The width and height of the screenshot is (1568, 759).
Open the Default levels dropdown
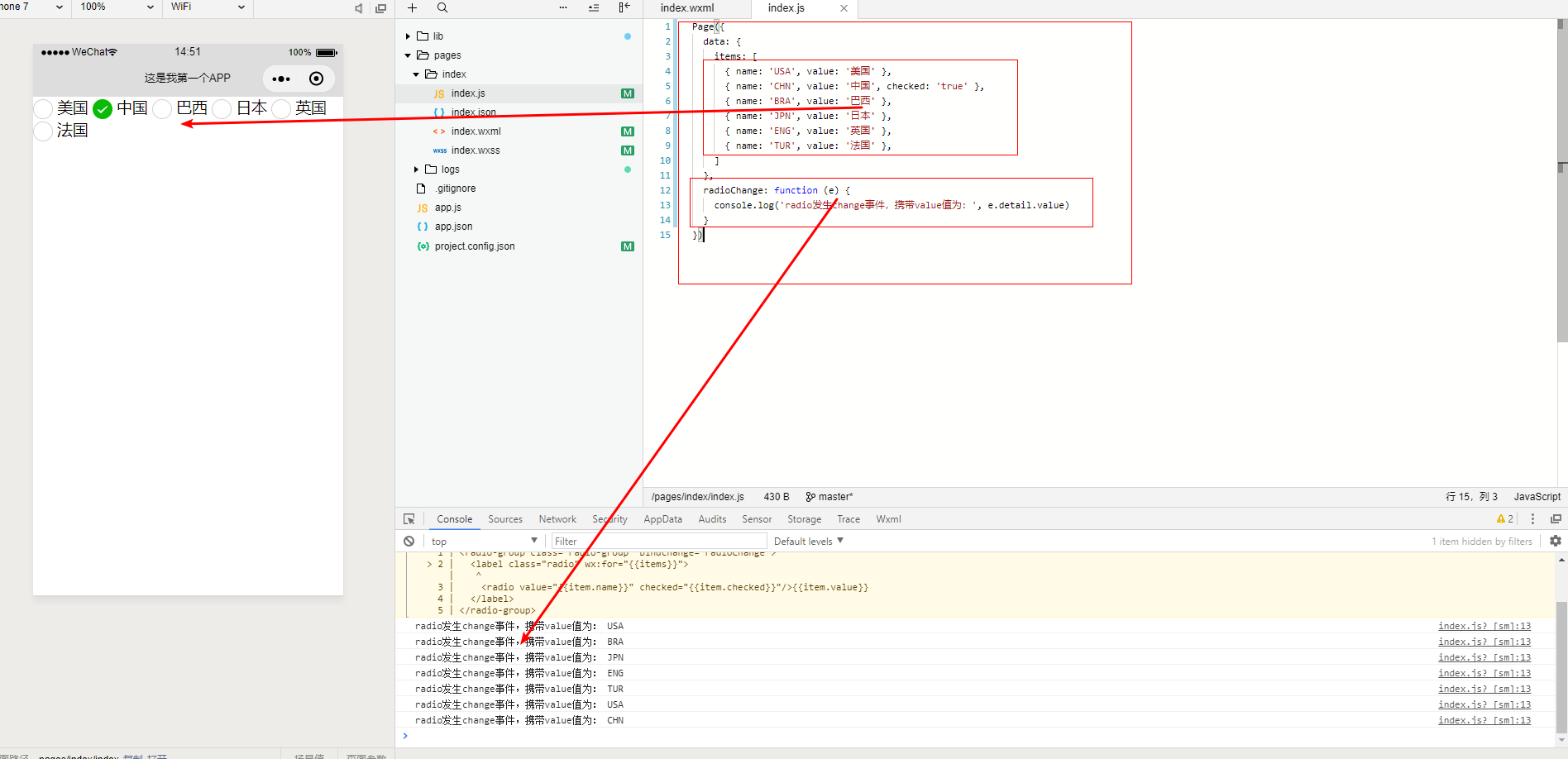click(808, 542)
